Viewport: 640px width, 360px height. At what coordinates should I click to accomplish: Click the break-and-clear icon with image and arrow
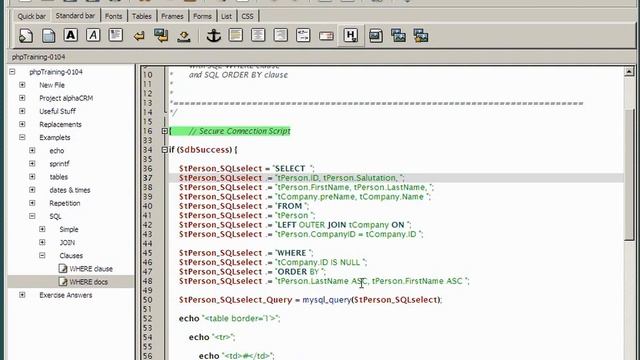tap(161, 36)
